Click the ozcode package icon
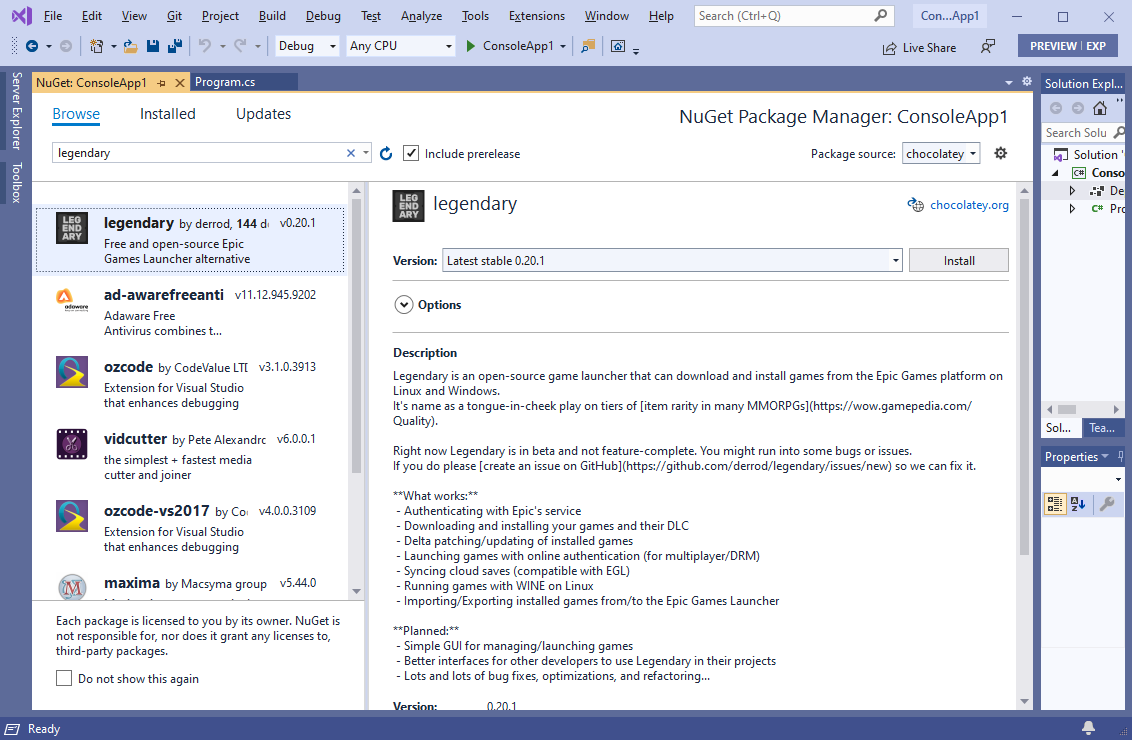This screenshot has height=740, width=1132. (72, 372)
